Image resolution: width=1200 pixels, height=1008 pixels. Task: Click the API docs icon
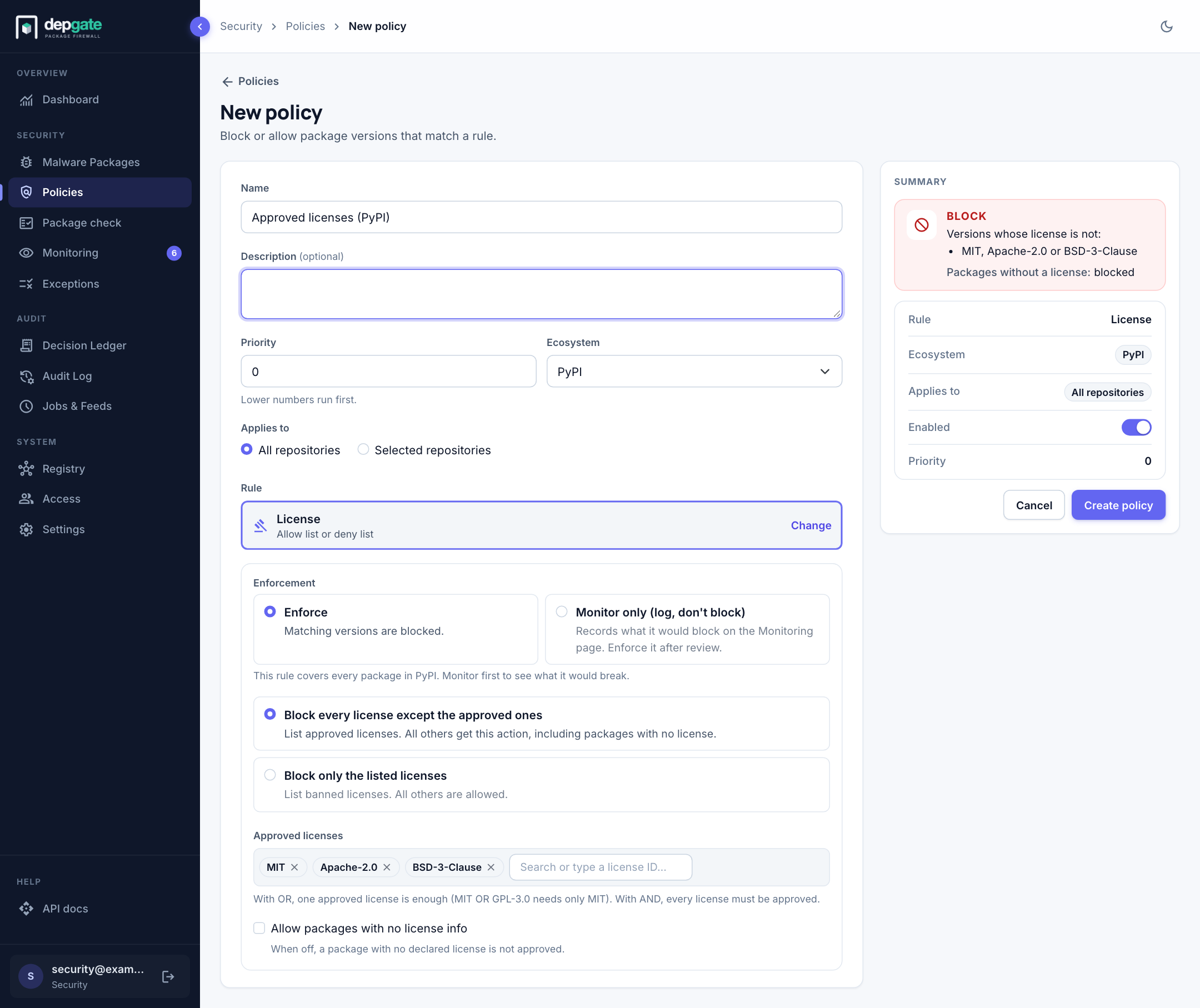pyautogui.click(x=26, y=909)
